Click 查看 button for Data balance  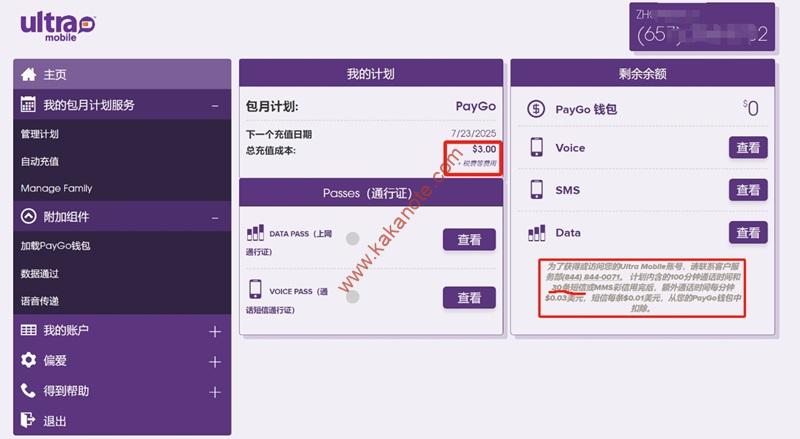pyautogui.click(x=748, y=233)
